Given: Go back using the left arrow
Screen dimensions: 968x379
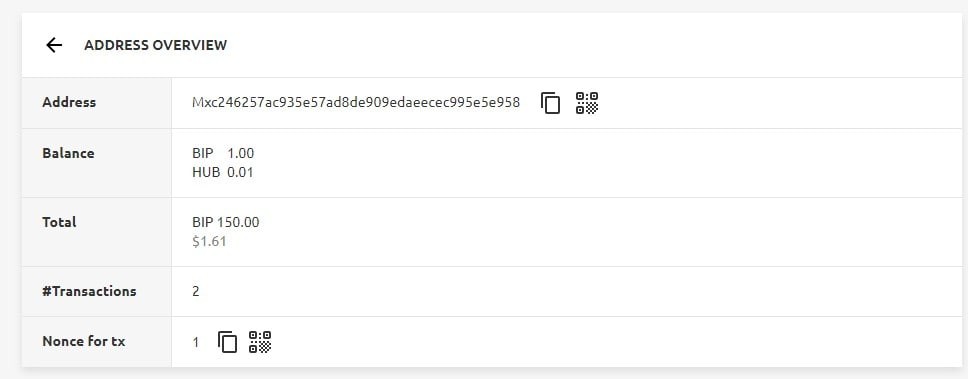Looking at the screenshot, I should (54, 45).
